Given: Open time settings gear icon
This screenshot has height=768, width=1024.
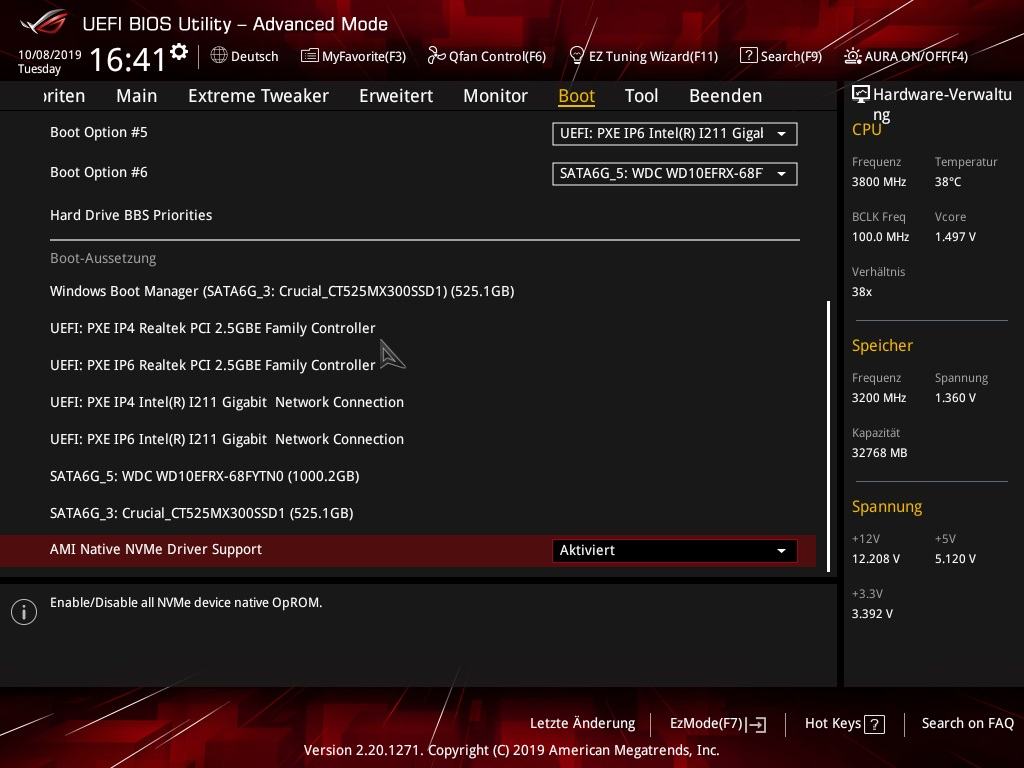Looking at the screenshot, I should (179, 52).
